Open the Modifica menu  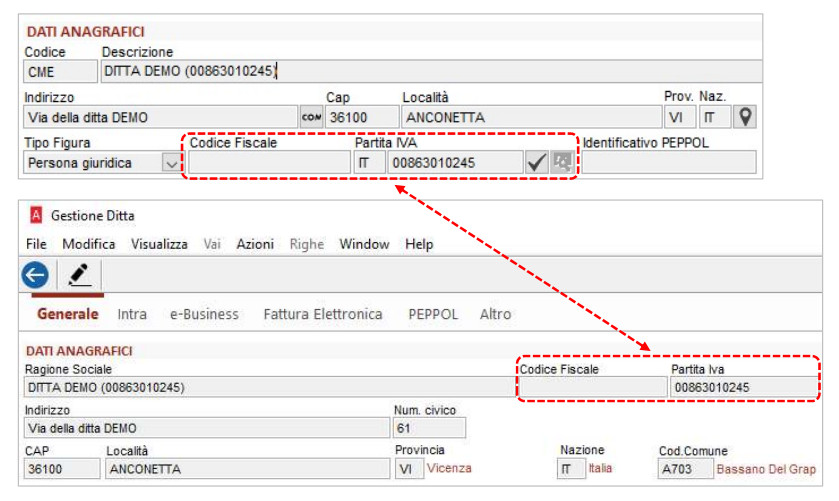[x=89, y=244]
